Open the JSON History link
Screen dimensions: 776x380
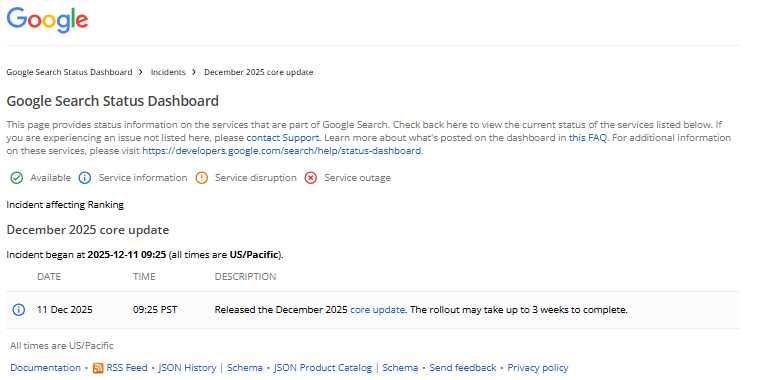[x=187, y=368]
